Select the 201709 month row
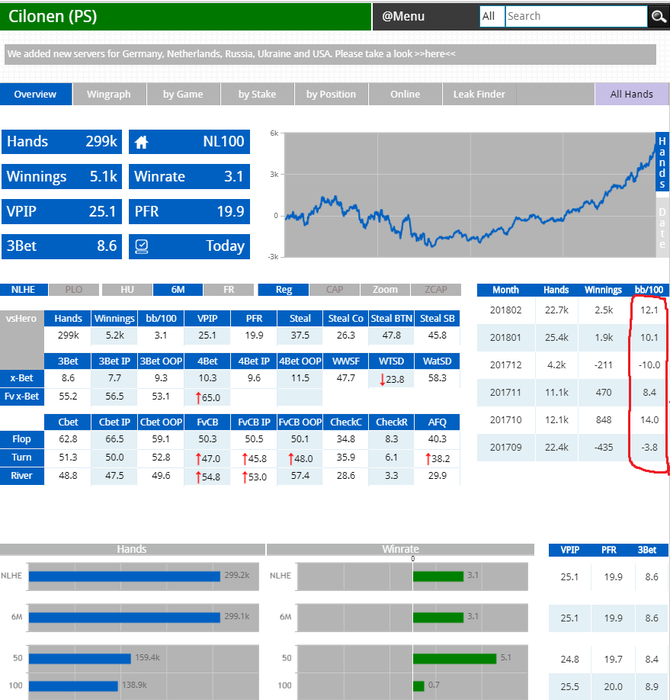Image resolution: width=670 pixels, height=700 pixels. [573, 447]
